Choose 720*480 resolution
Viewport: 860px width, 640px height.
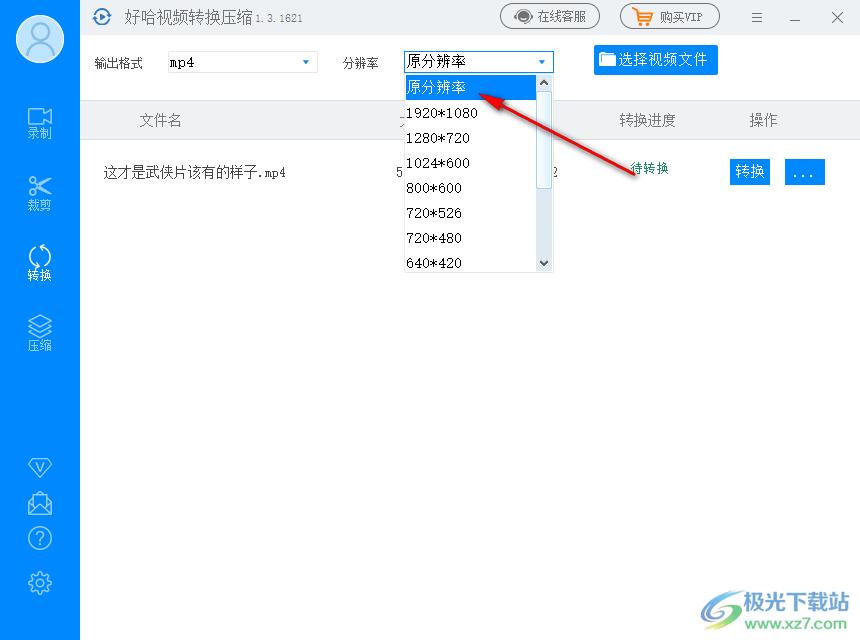coord(471,238)
